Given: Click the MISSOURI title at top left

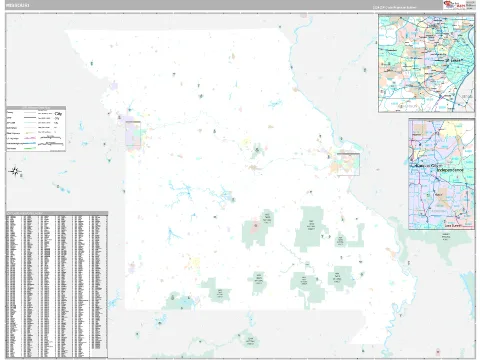Looking at the screenshot, I should click(x=17, y=5).
